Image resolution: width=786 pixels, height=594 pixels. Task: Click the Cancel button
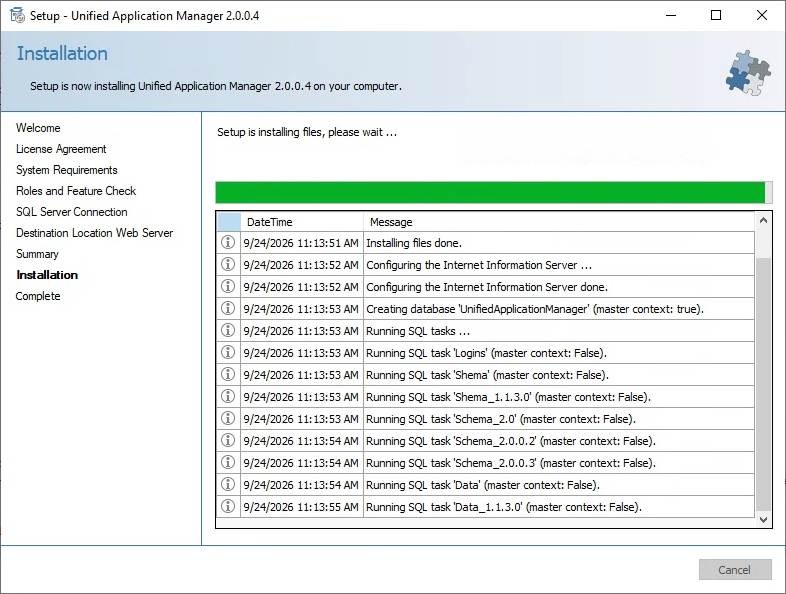pos(735,569)
